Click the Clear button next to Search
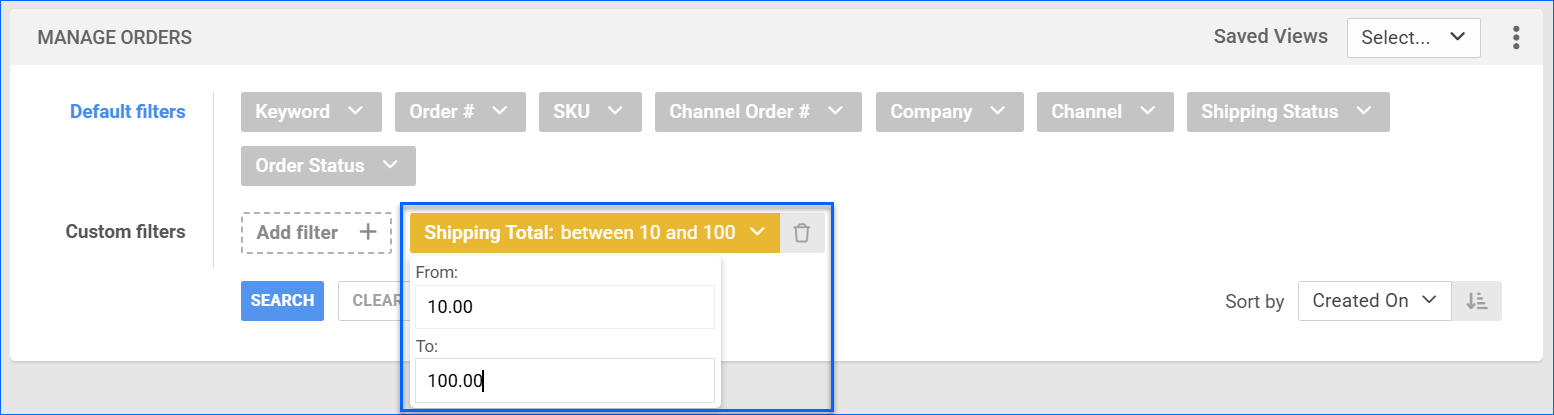The width and height of the screenshot is (1554, 415). 374,301
